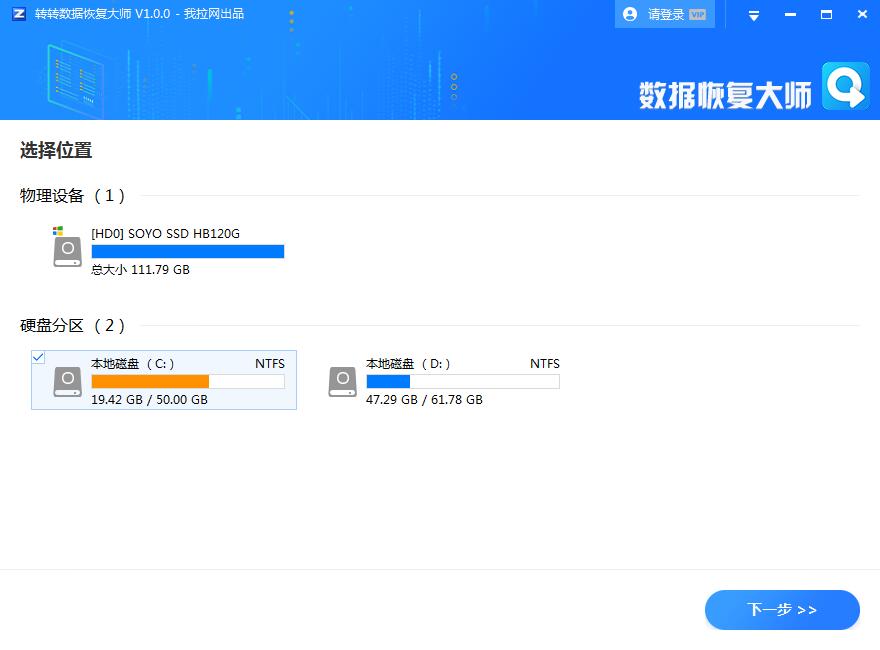The width and height of the screenshot is (880, 650).
Task: Click the NTFS label of drive D
Action: click(544, 364)
